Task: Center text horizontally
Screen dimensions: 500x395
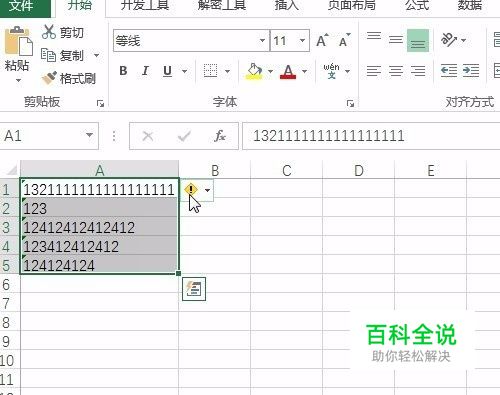Action: pos(396,71)
